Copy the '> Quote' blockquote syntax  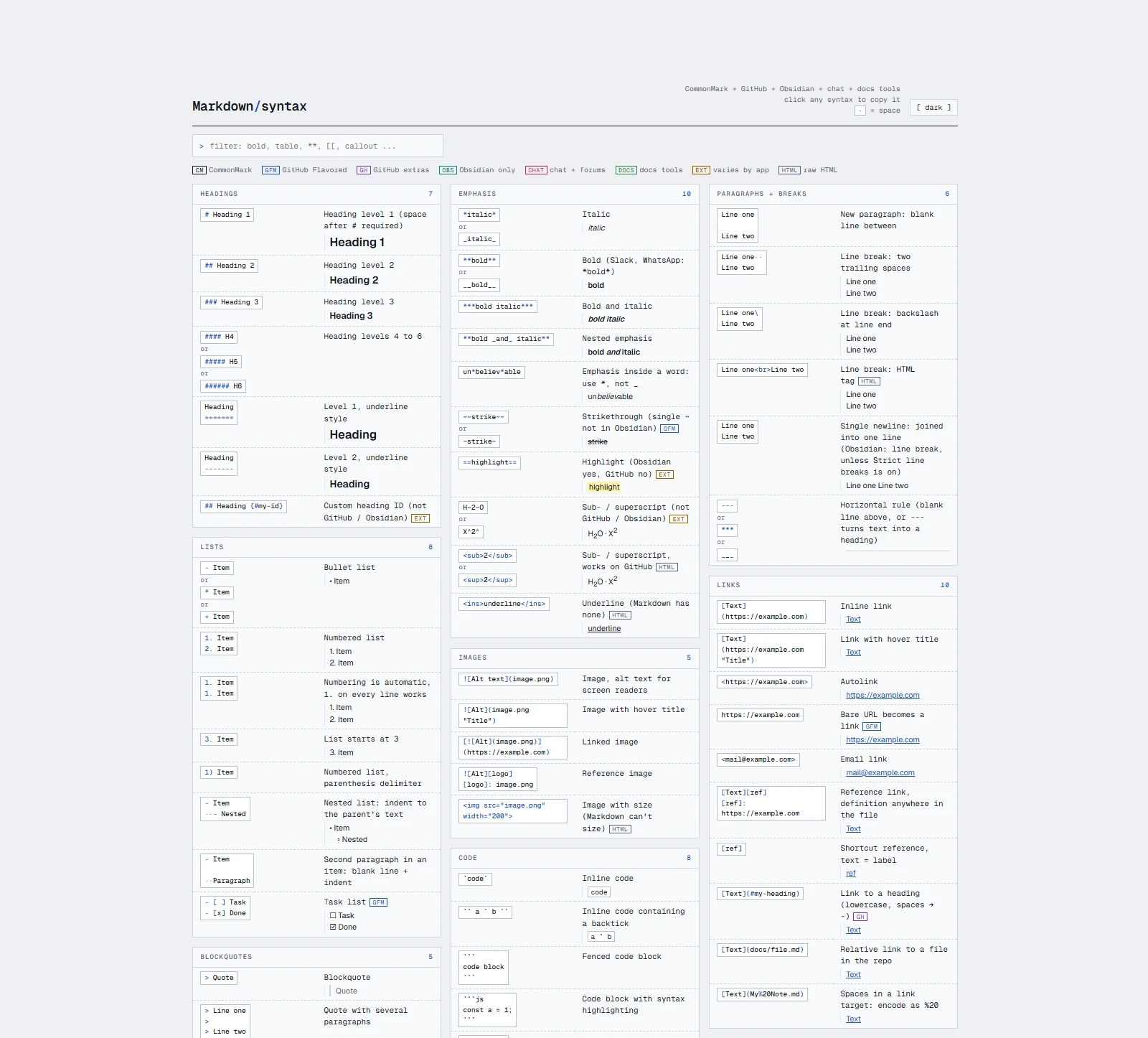click(x=219, y=978)
